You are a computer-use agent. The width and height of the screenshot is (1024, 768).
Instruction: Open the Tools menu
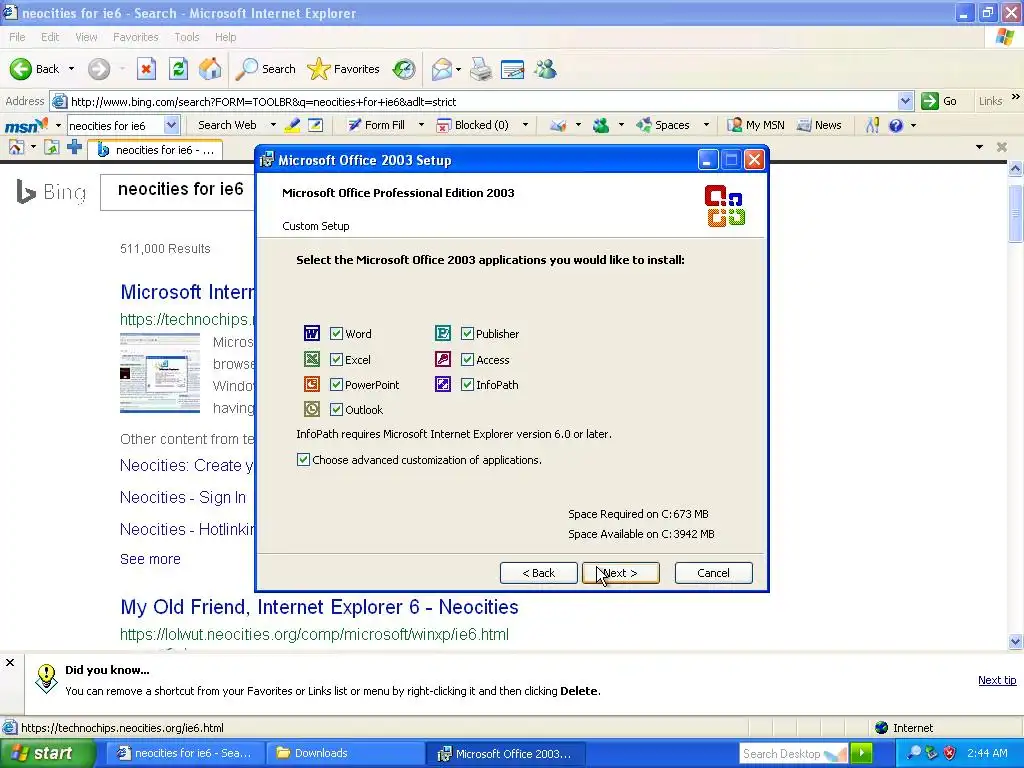point(187,37)
